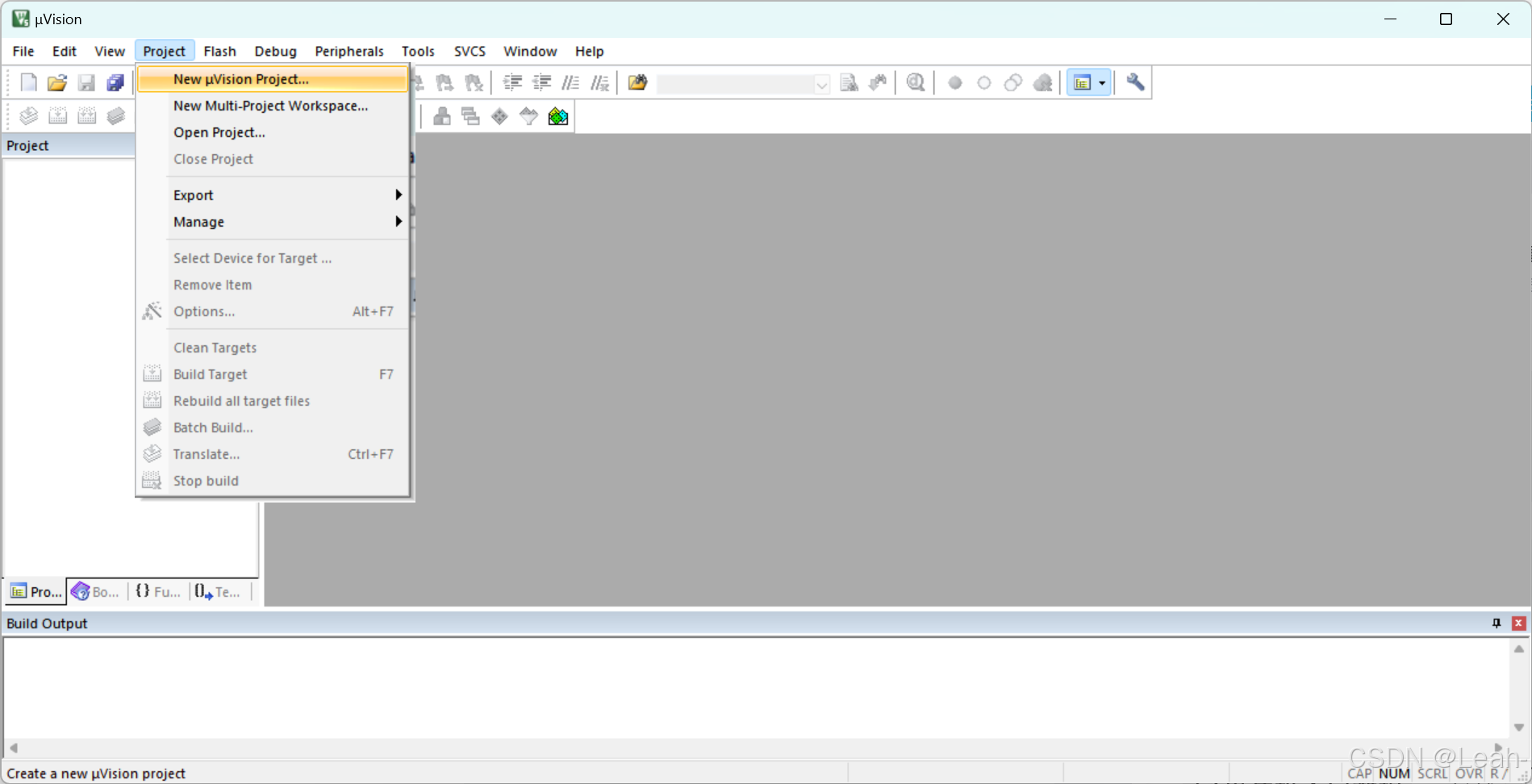Click the Enable/Disable Breakpoint circle icon
This screenshot has height=784, width=1532.
(x=984, y=82)
